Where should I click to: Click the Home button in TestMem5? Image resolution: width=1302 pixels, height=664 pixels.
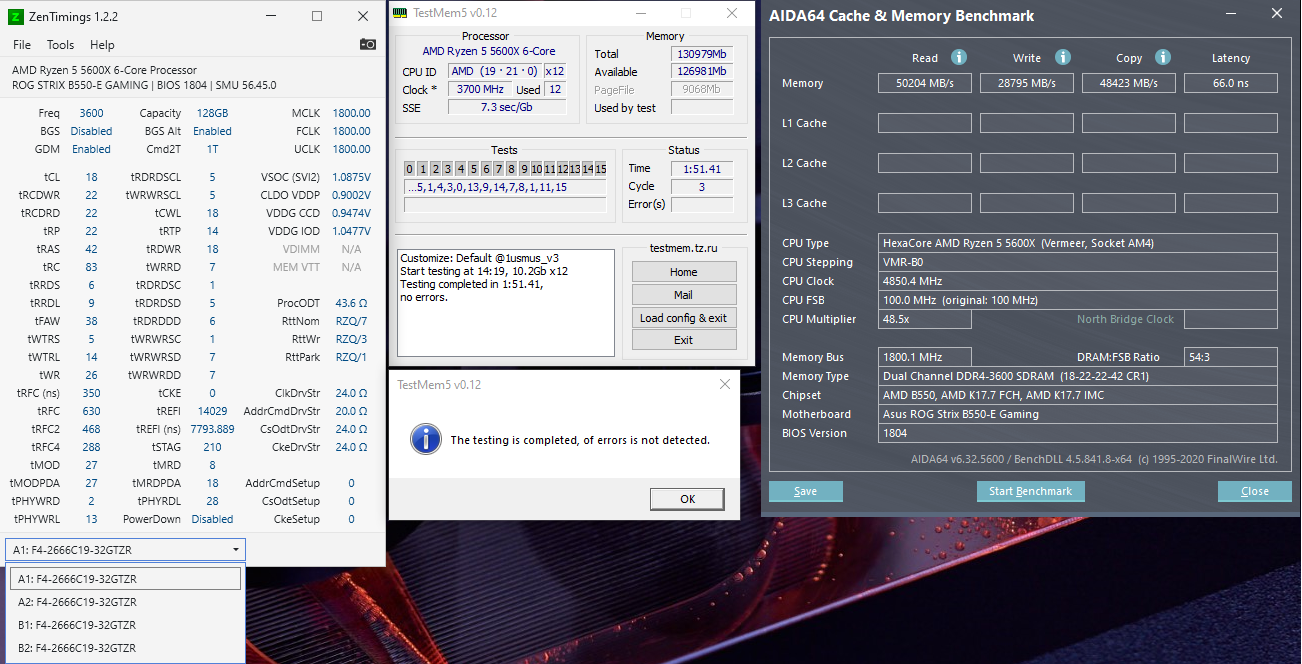tap(684, 272)
